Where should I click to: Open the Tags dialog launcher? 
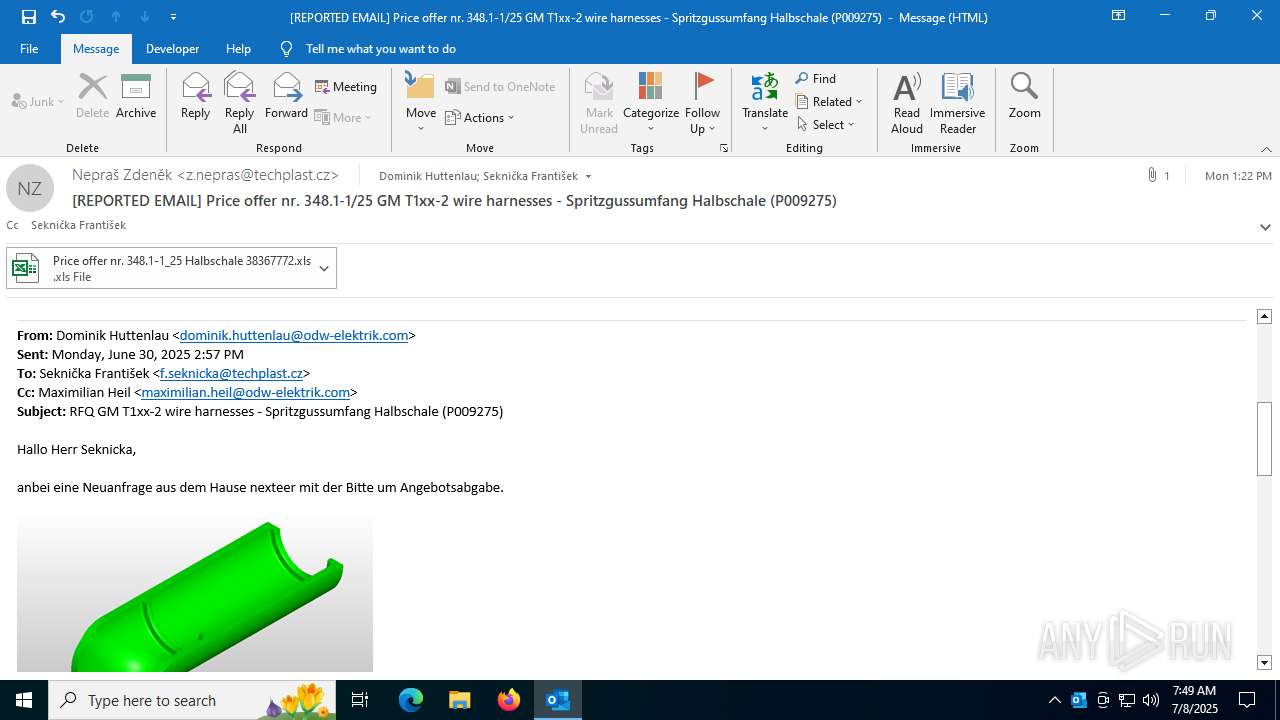point(723,148)
